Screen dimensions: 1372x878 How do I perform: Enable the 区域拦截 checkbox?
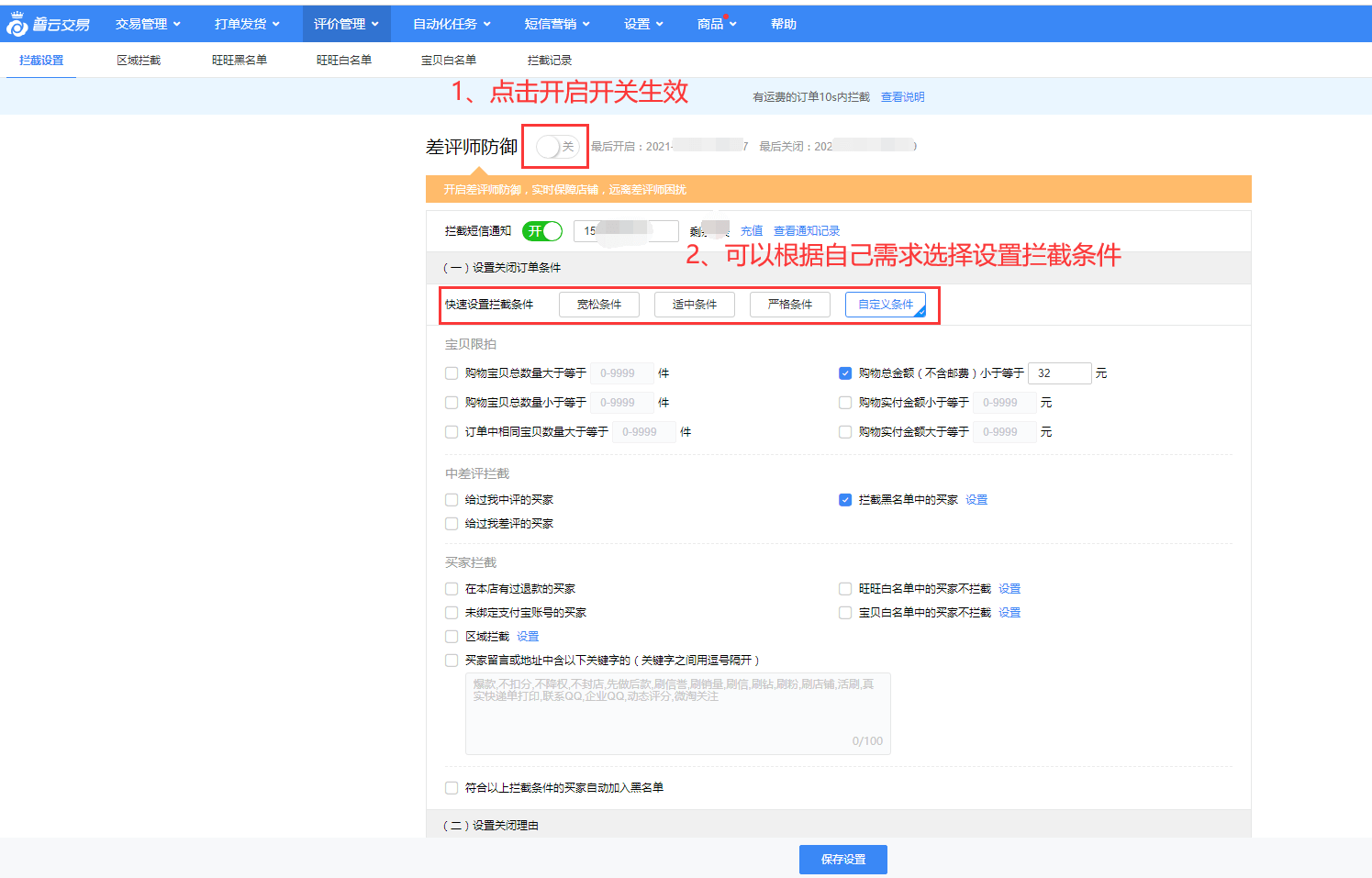click(452, 637)
